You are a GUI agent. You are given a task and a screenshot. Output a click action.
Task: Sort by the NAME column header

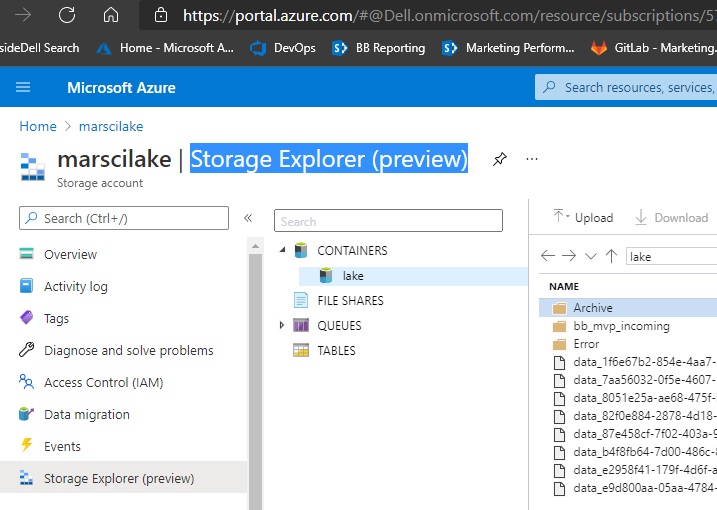coord(564,286)
